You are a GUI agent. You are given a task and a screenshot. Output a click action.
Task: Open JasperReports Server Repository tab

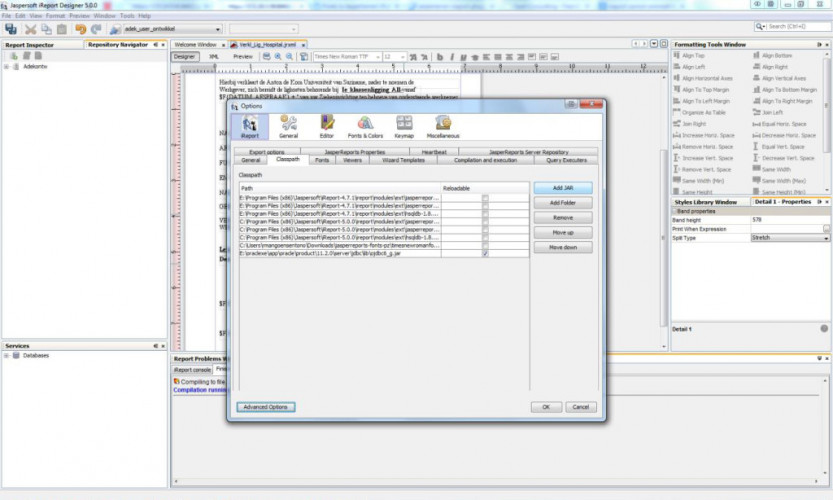point(529,152)
